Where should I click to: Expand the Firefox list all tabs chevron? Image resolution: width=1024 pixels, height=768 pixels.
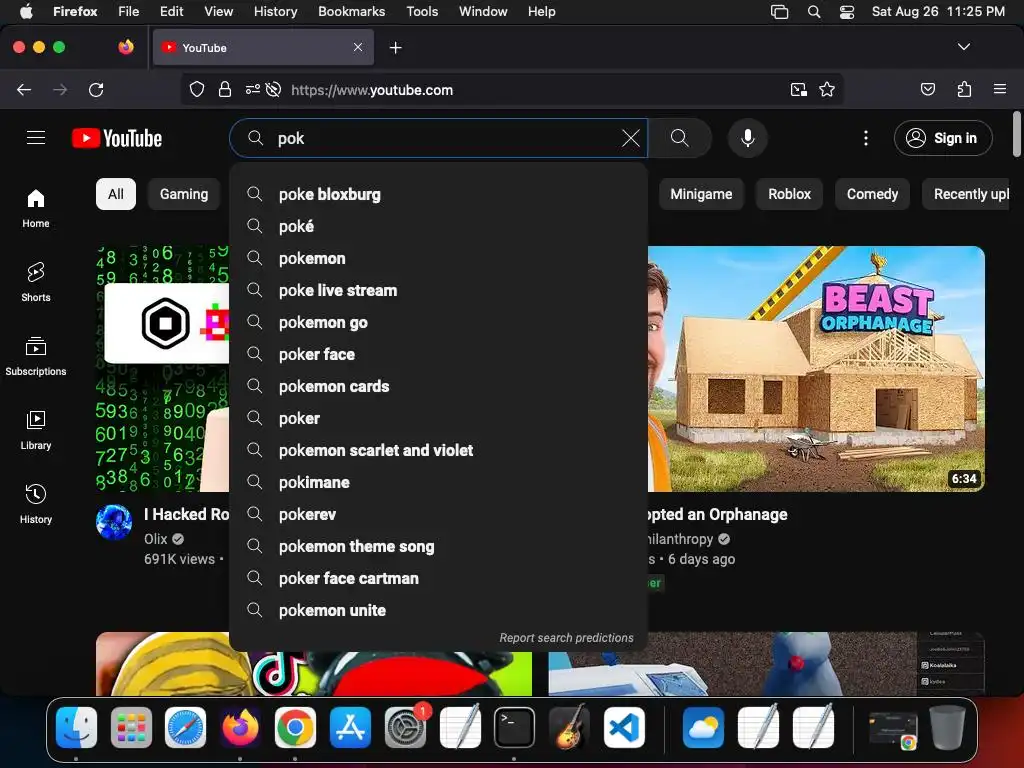coord(963,47)
